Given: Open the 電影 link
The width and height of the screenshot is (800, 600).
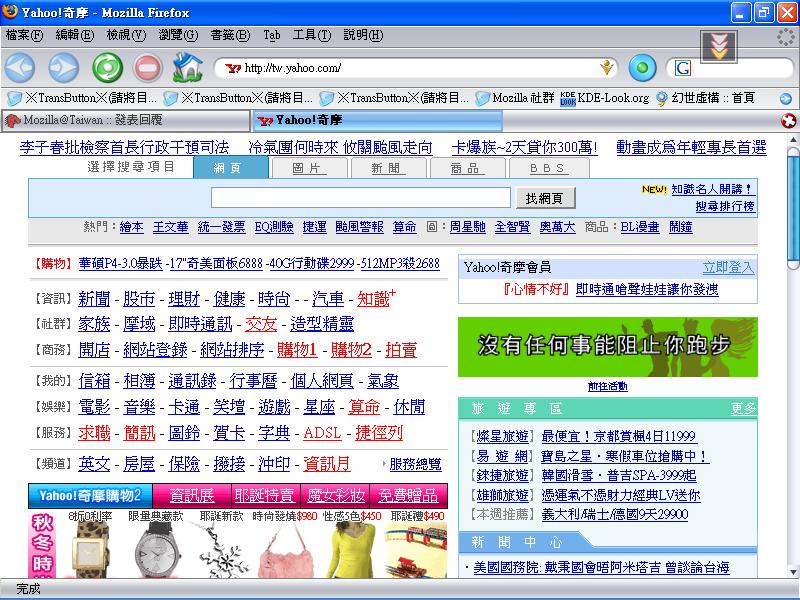Looking at the screenshot, I should (x=94, y=407).
